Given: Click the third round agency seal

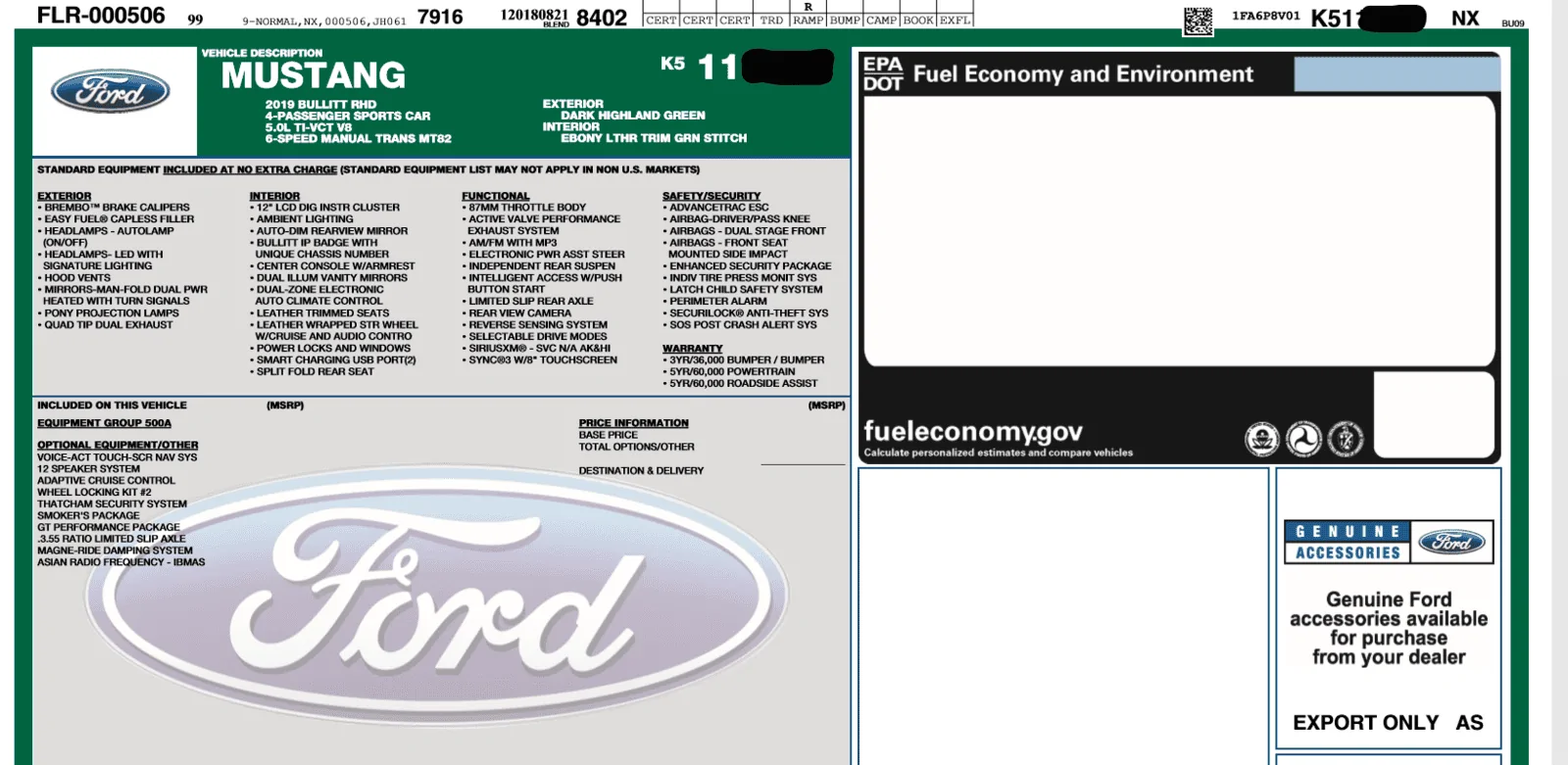Looking at the screenshot, I should tap(1346, 439).
